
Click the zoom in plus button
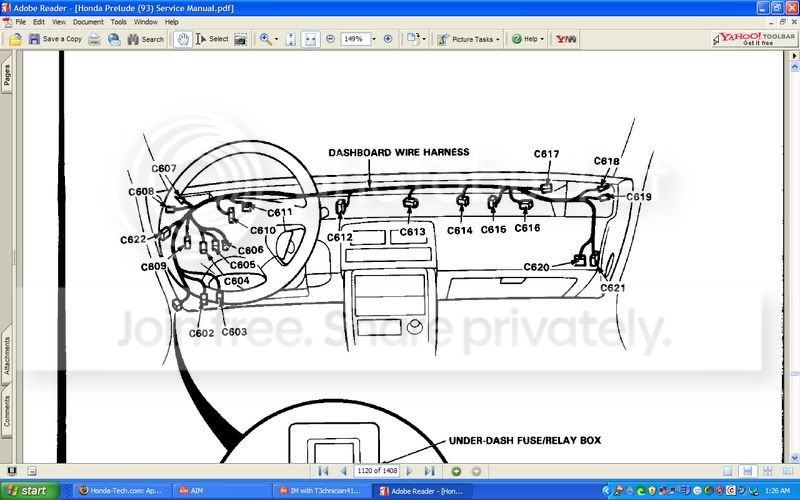(388, 39)
